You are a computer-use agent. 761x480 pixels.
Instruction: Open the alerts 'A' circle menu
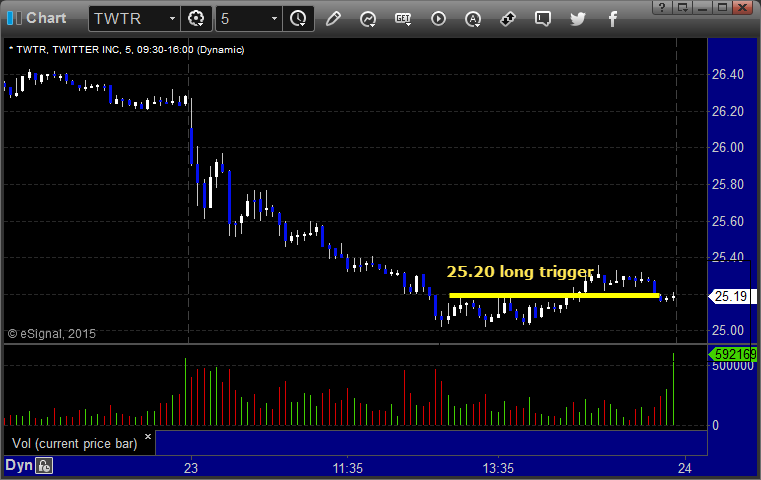click(473, 19)
